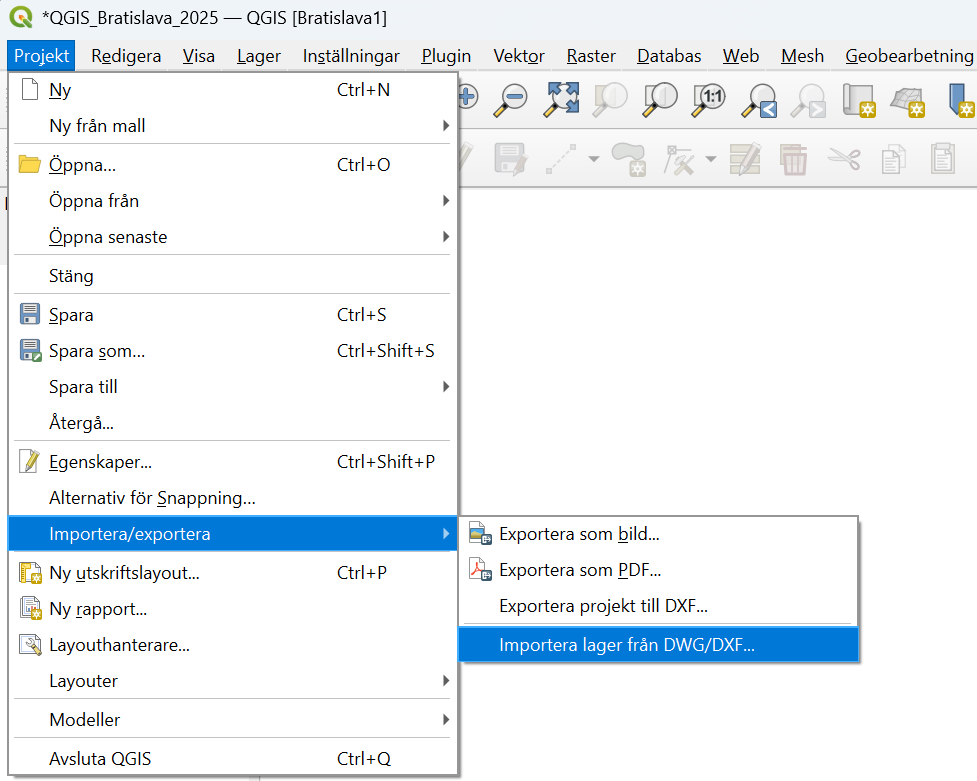The height and width of the screenshot is (781, 977).
Task: Click the Zoom Next icon
Action: point(808,100)
